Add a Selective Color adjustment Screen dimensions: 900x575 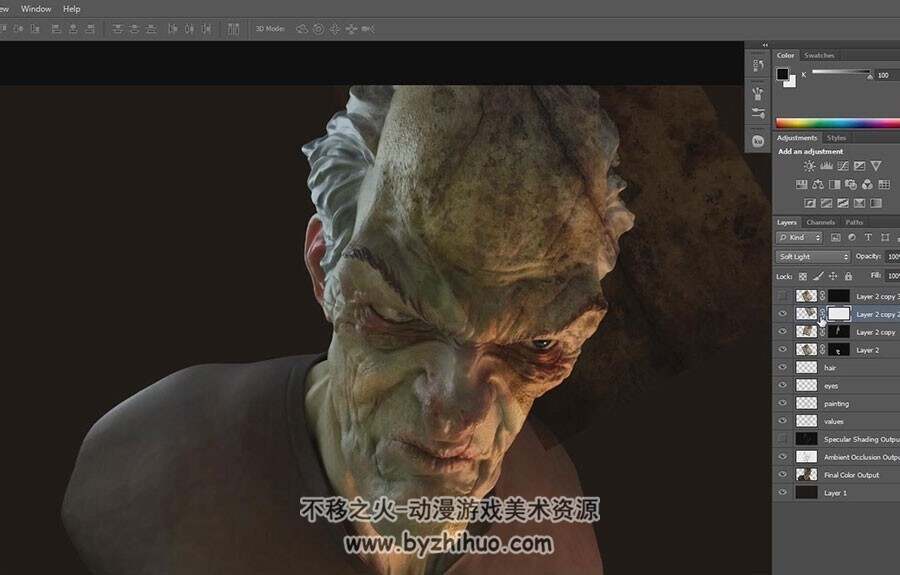859,203
